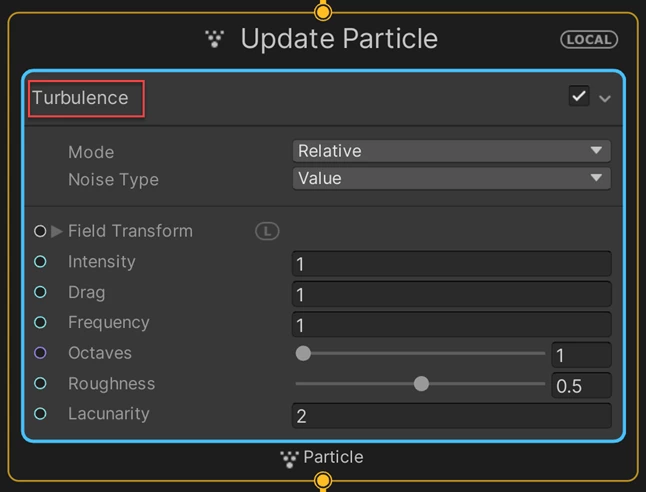This screenshot has width=646, height=492.
Task: Select the Turbulence block title
Action: (x=81, y=98)
